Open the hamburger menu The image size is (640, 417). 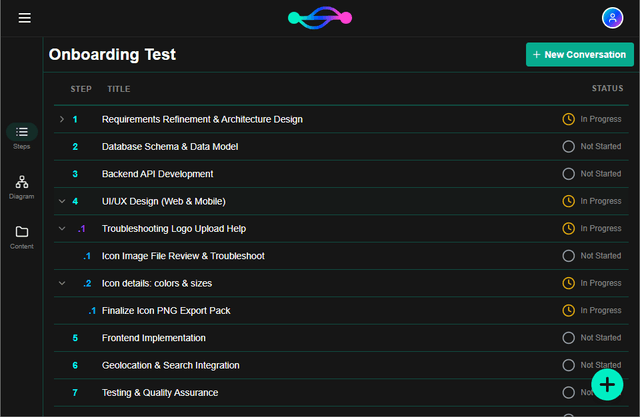(24, 18)
